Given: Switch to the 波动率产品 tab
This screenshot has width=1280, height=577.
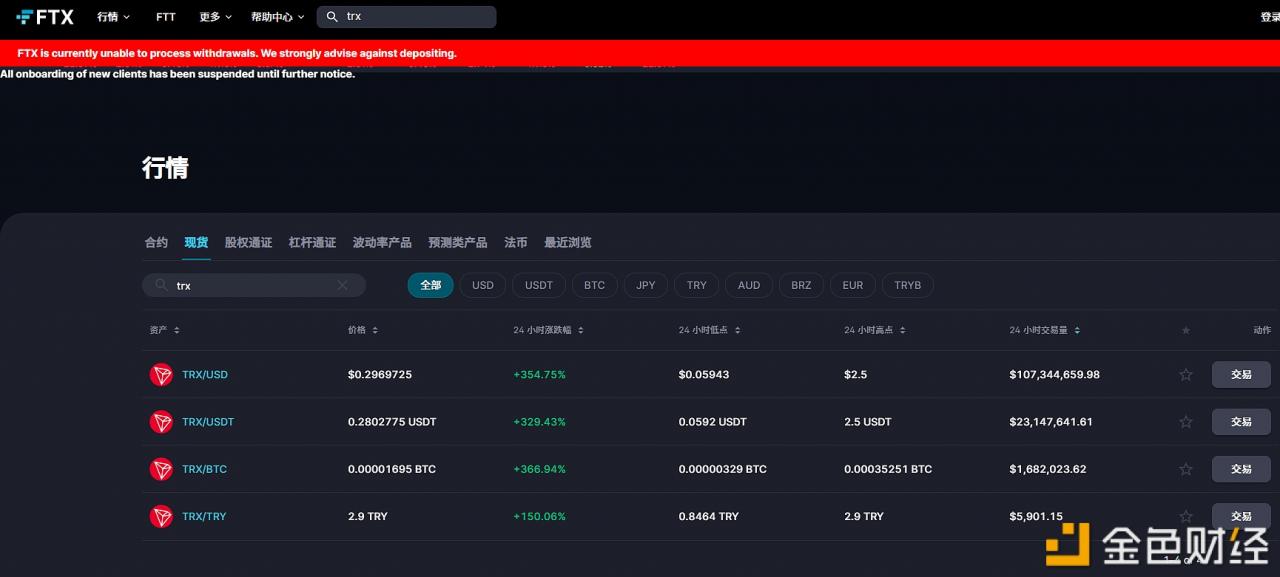Looking at the screenshot, I should click(x=382, y=242).
